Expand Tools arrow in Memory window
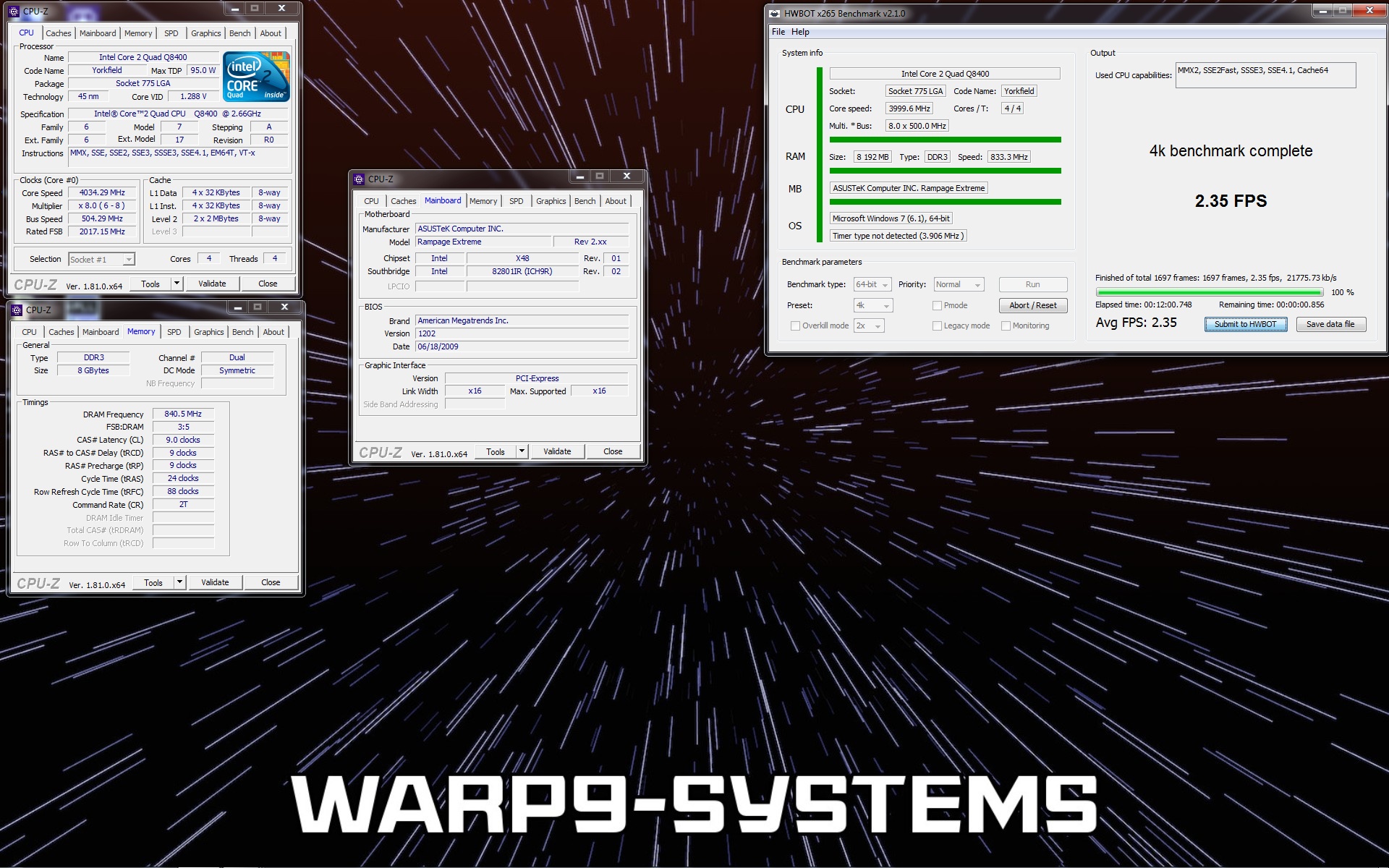The image size is (1389, 868). (x=179, y=582)
